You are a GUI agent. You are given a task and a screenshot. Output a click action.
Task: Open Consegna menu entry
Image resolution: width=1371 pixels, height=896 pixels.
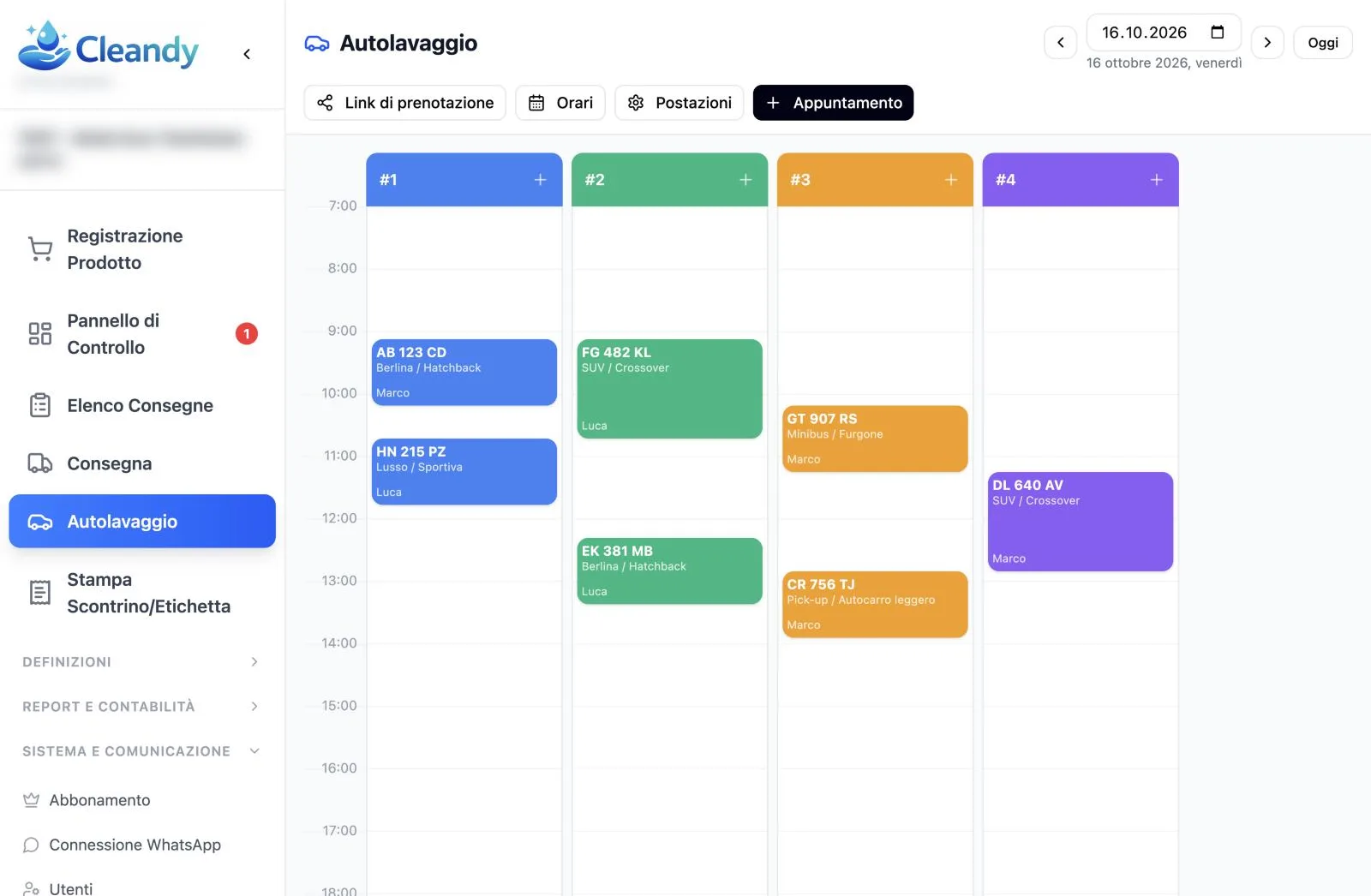click(x=142, y=463)
